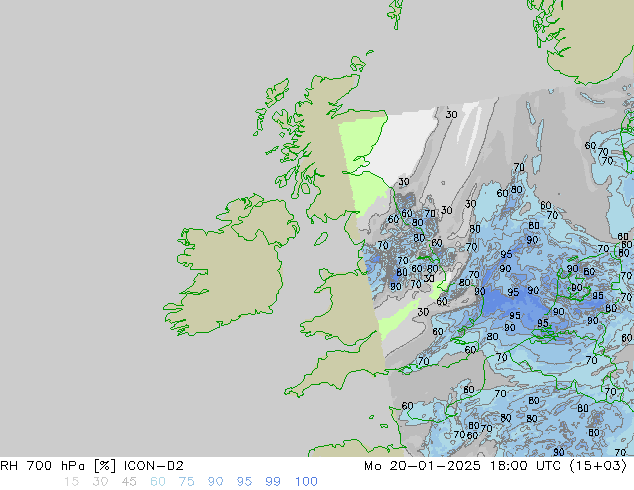Select the legend value 90 in the bottom scale
The height and width of the screenshot is (490, 634).
click(216, 482)
